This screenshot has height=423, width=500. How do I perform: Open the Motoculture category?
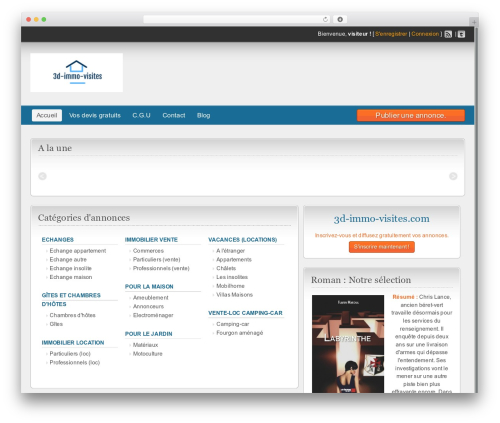pos(148,354)
